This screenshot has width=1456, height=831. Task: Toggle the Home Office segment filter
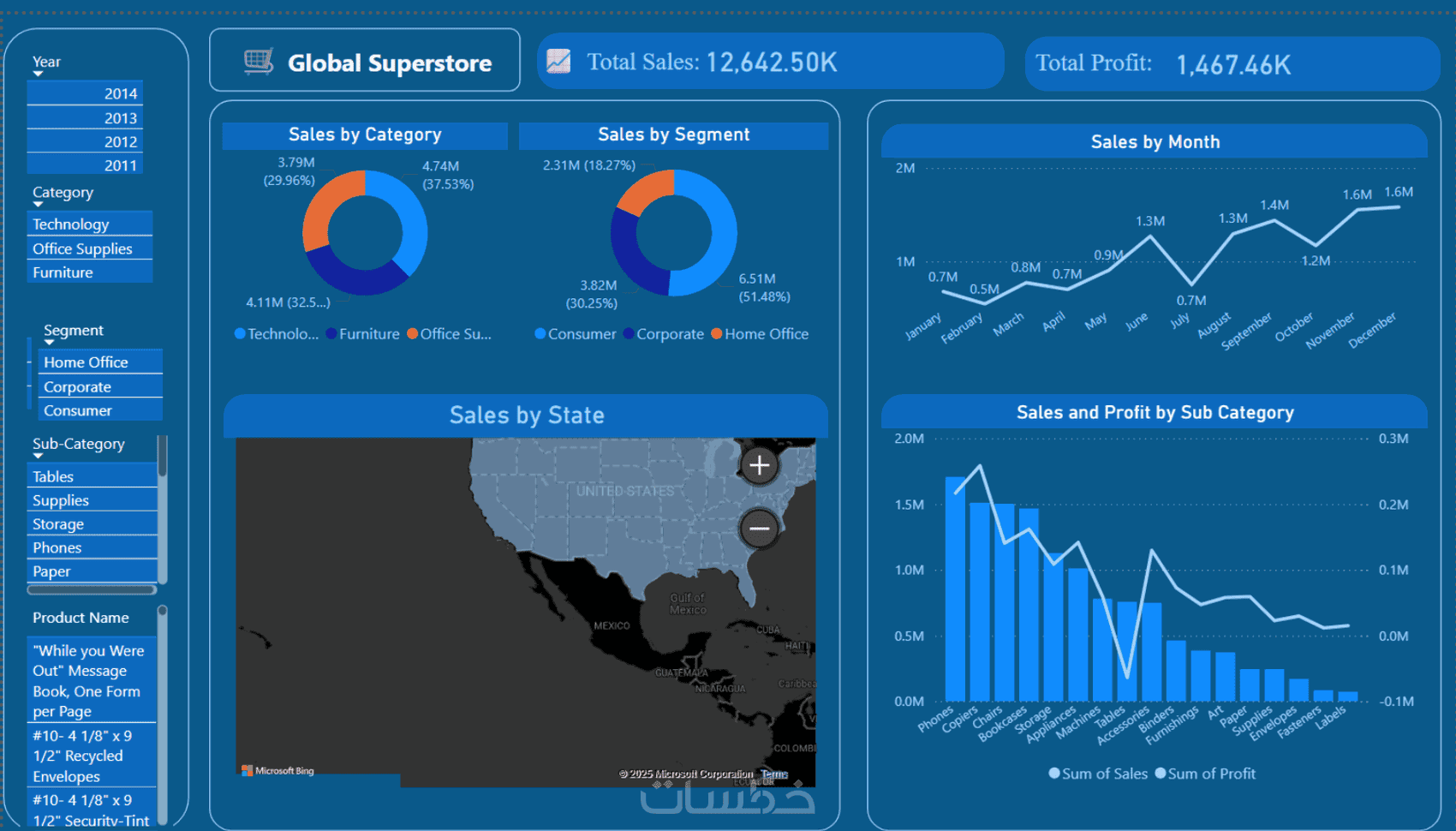click(x=100, y=362)
